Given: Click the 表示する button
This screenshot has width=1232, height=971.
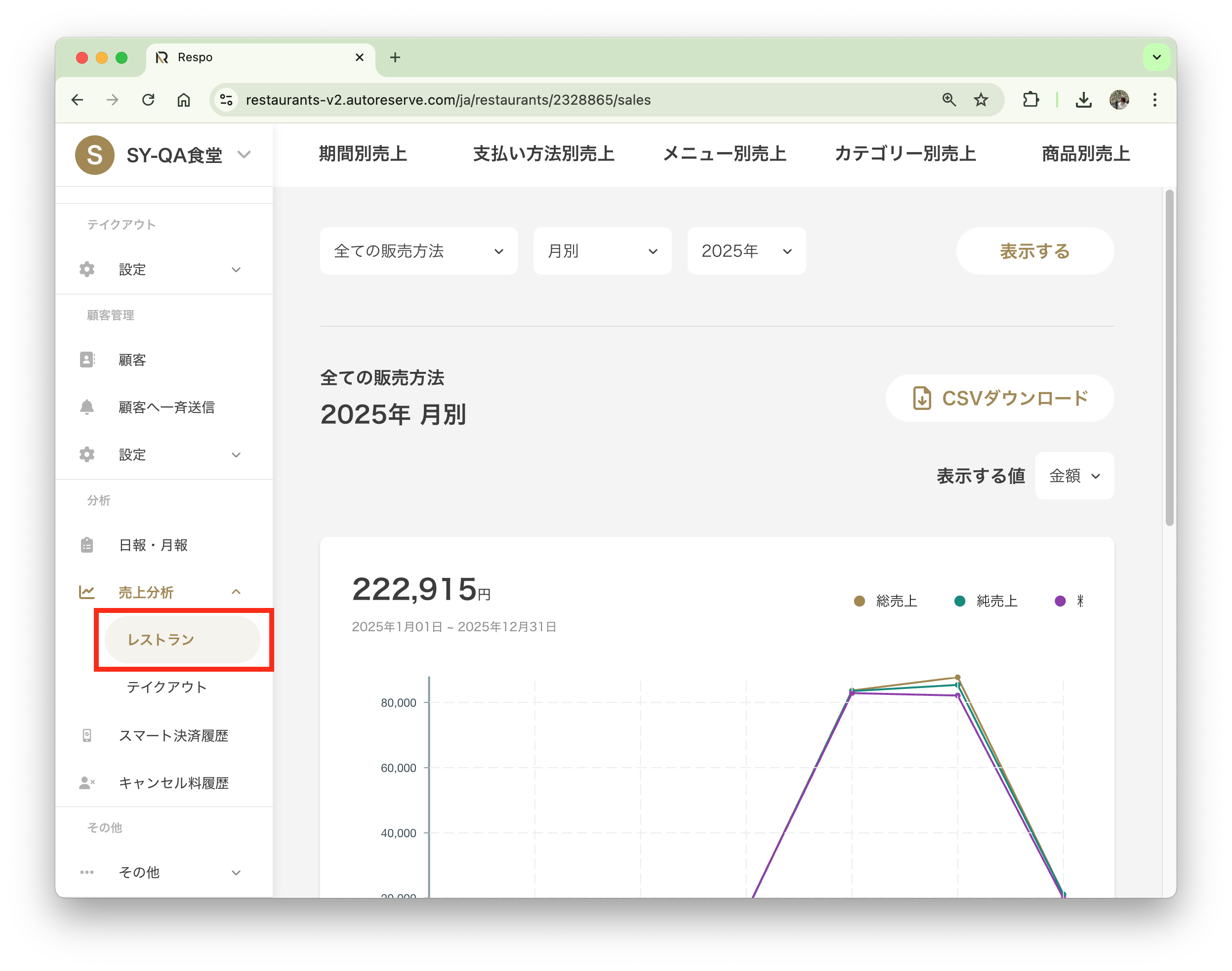Looking at the screenshot, I should coord(1035,251).
